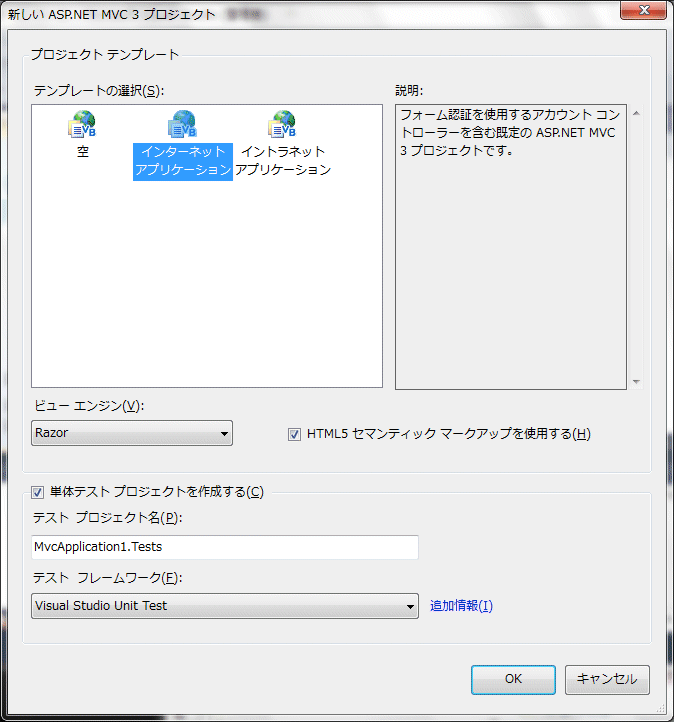The image size is (674, 722).
Task: Focus the テスト プロジェクト名 input field
Action: click(x=225, y=547)
